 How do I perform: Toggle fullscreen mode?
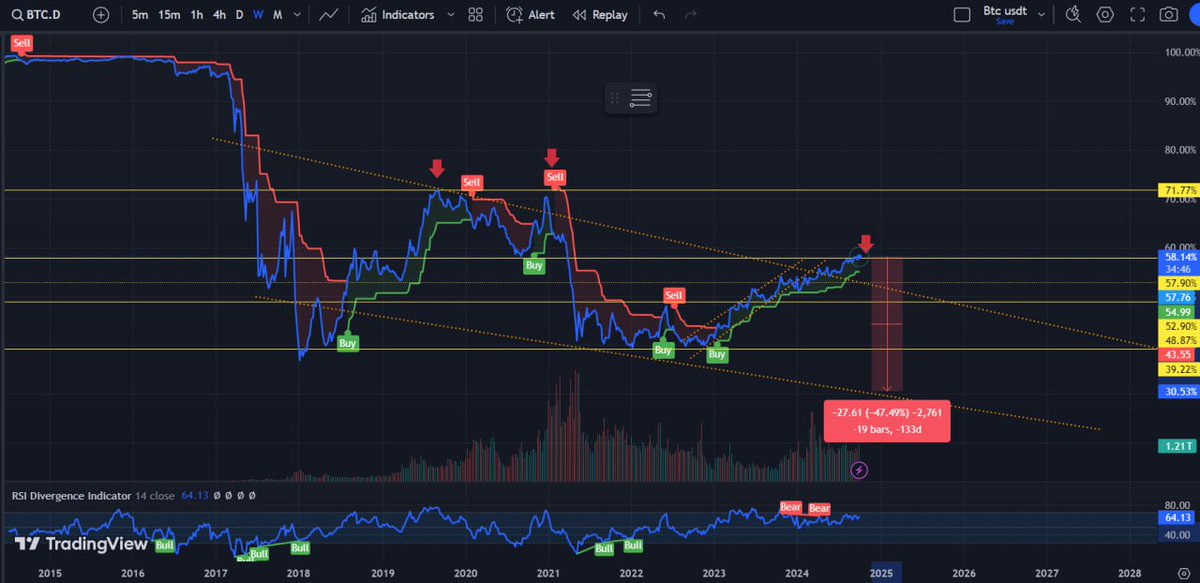coord(1137,15)
